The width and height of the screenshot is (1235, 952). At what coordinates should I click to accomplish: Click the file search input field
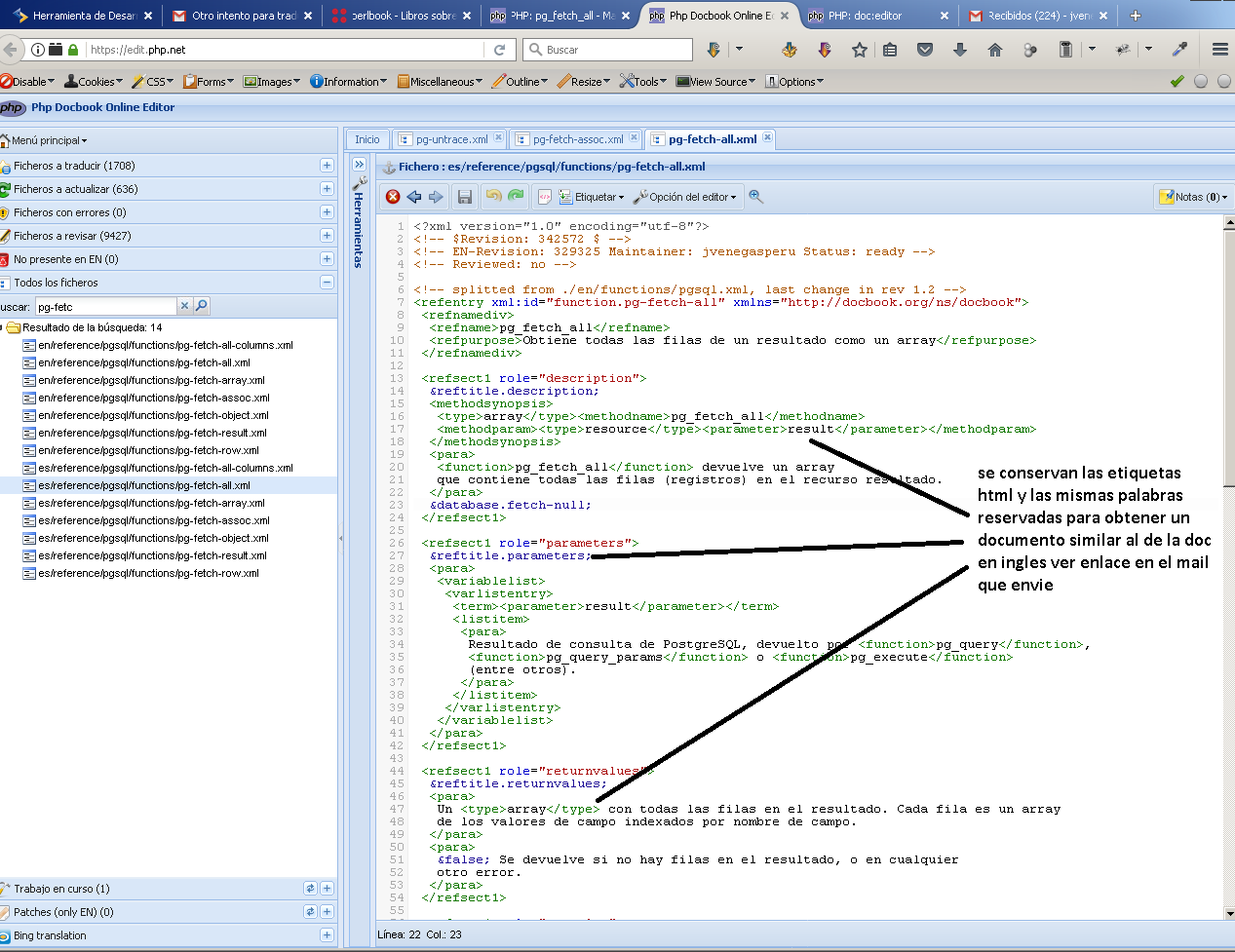(105, 307)
